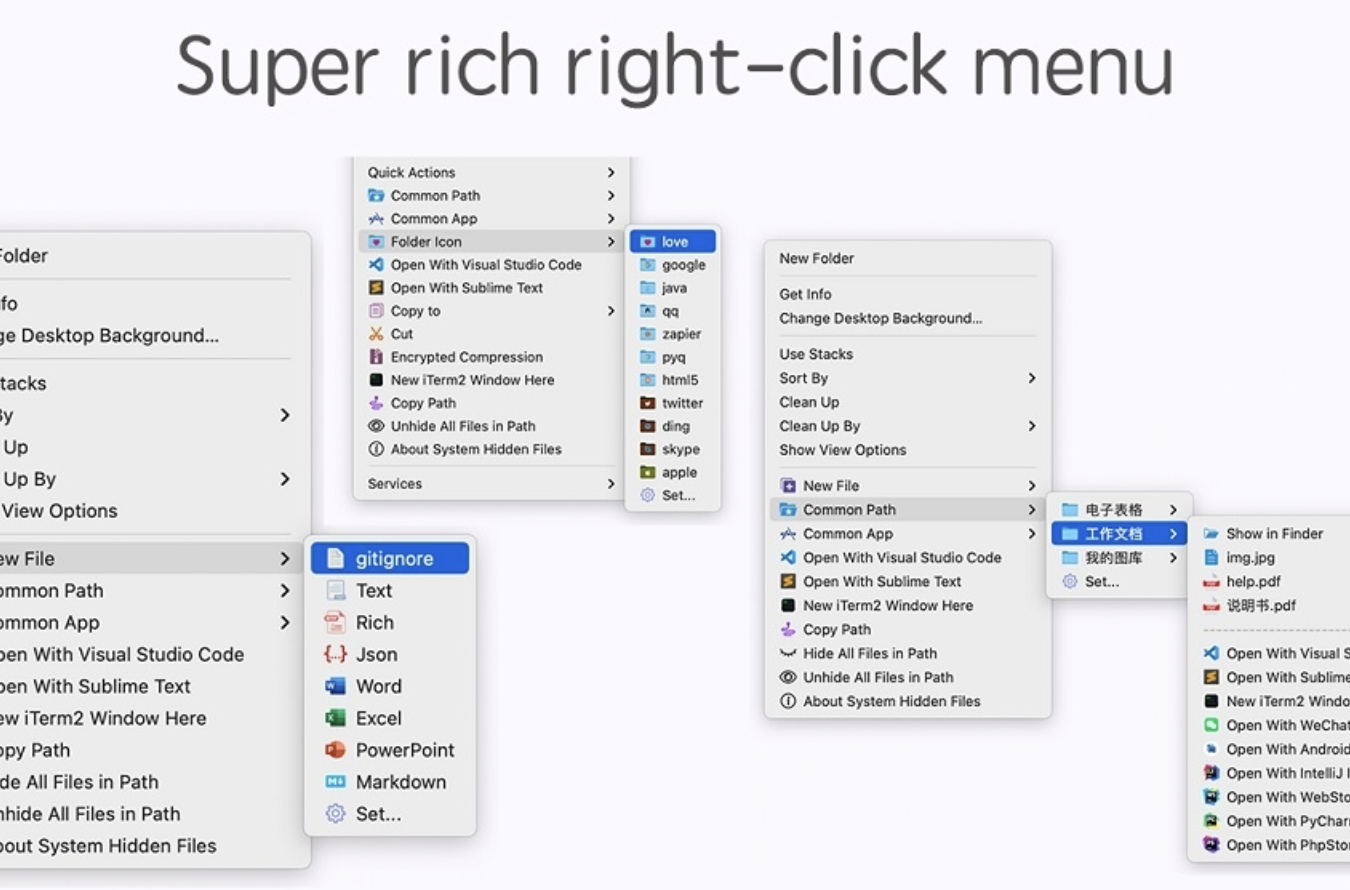Click the skype folder icon
The height and width of the screenshot is (890, 1350).
pyautogui.click(x=672, y=449)
